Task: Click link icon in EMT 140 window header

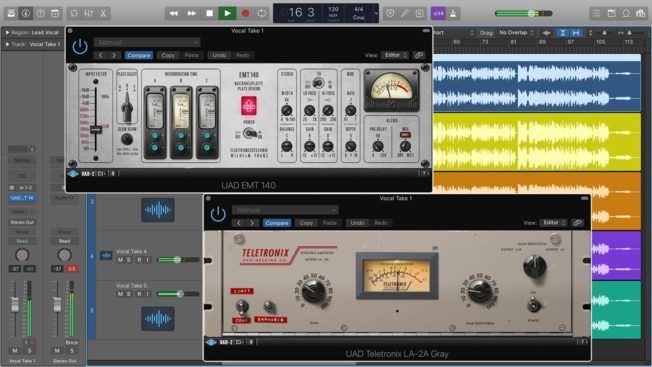Action: (419, 55)
